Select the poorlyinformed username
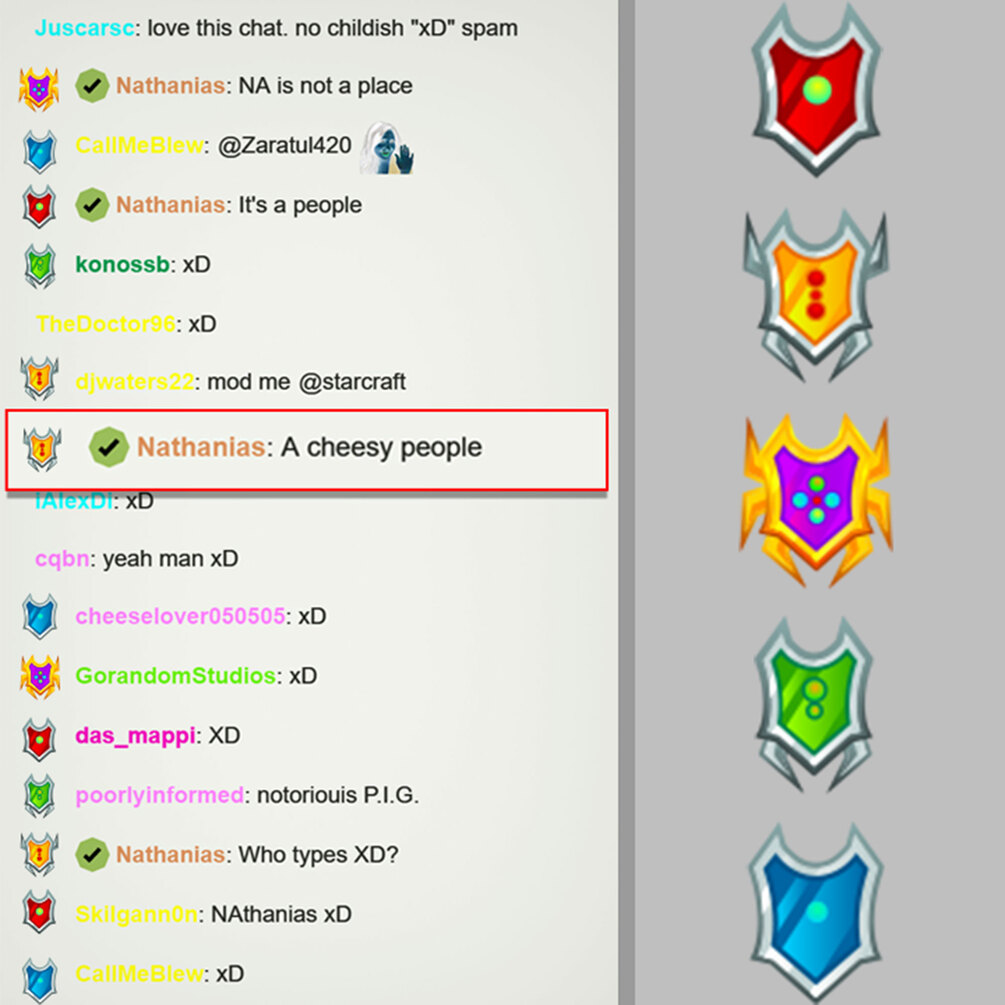The width and height of the screenshot is (1005, 1005). click(x=160, y=795)
